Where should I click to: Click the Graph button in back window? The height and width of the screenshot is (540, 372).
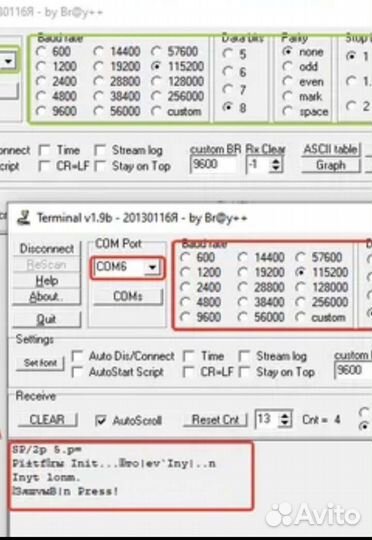coord(331,165)
